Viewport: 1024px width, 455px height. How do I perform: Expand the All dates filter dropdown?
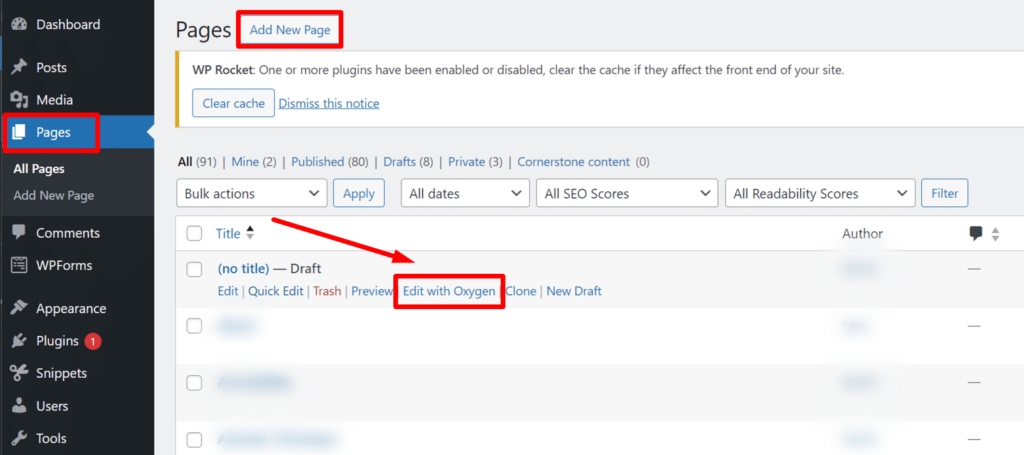point(465,193)
